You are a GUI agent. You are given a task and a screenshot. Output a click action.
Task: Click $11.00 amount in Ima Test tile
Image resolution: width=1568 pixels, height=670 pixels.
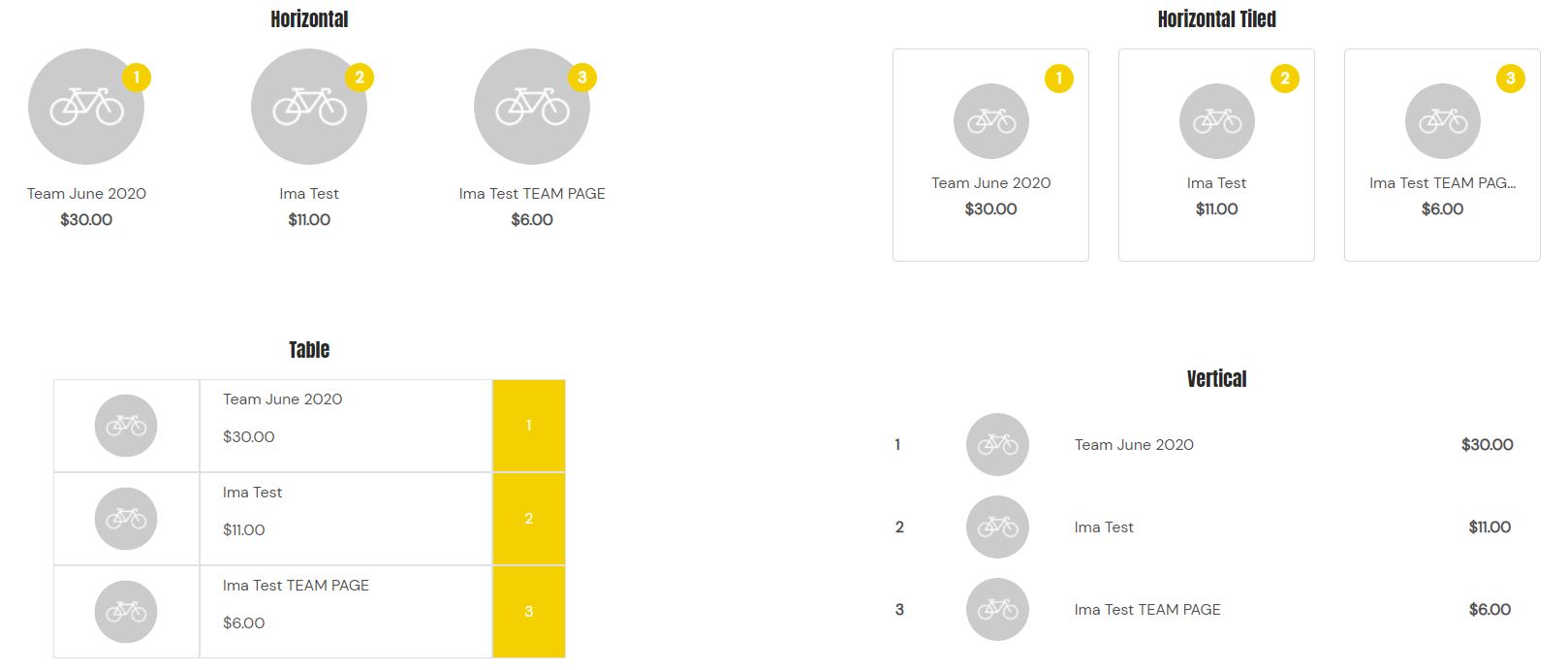point(1217,209)
